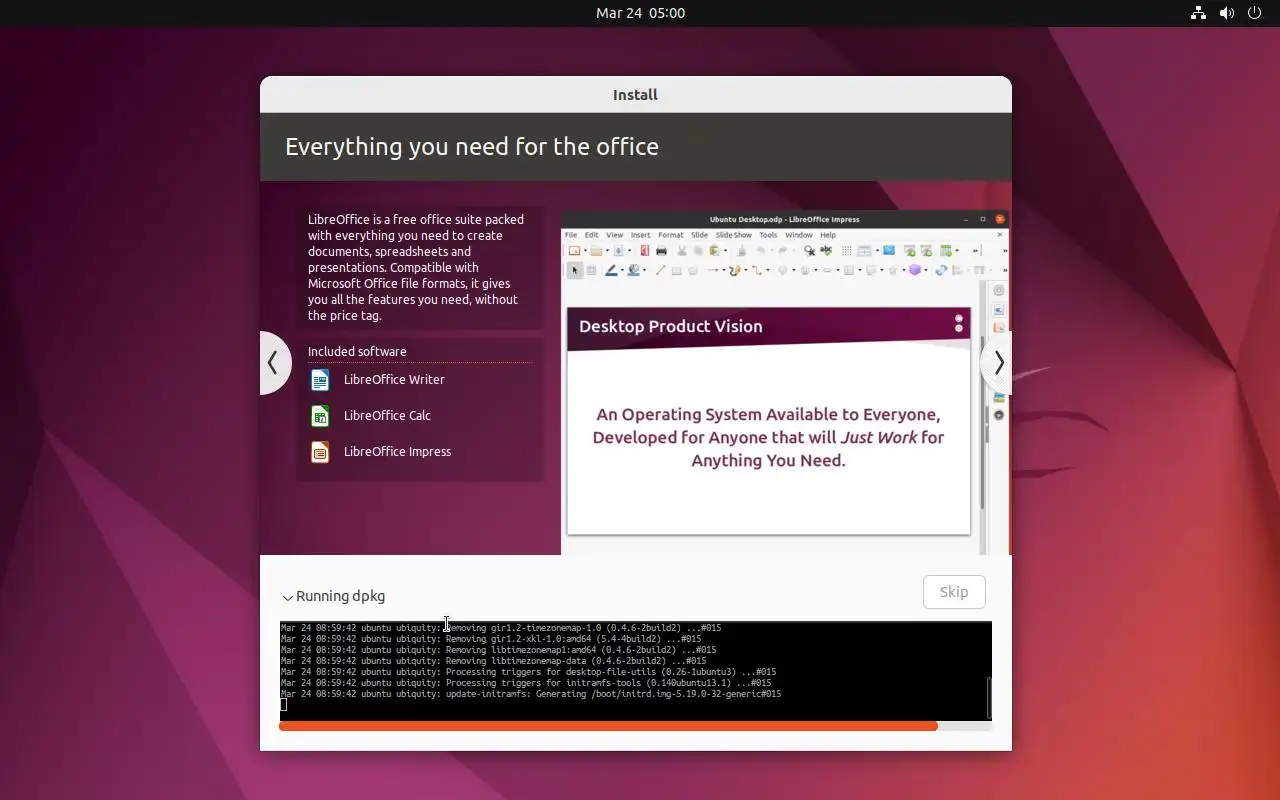This screenshot has width=1280, height=800.
Task: Open the Mar 24 05:00 clock menu
Action: (640, 13)
